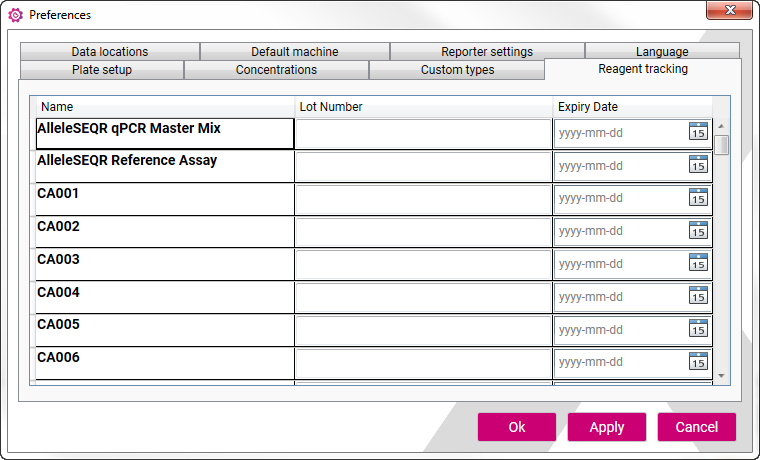Open calendar picker in CA002 row
Image resolution: width=760 pixels, height=460 pixels.
[x=698, y=230]
